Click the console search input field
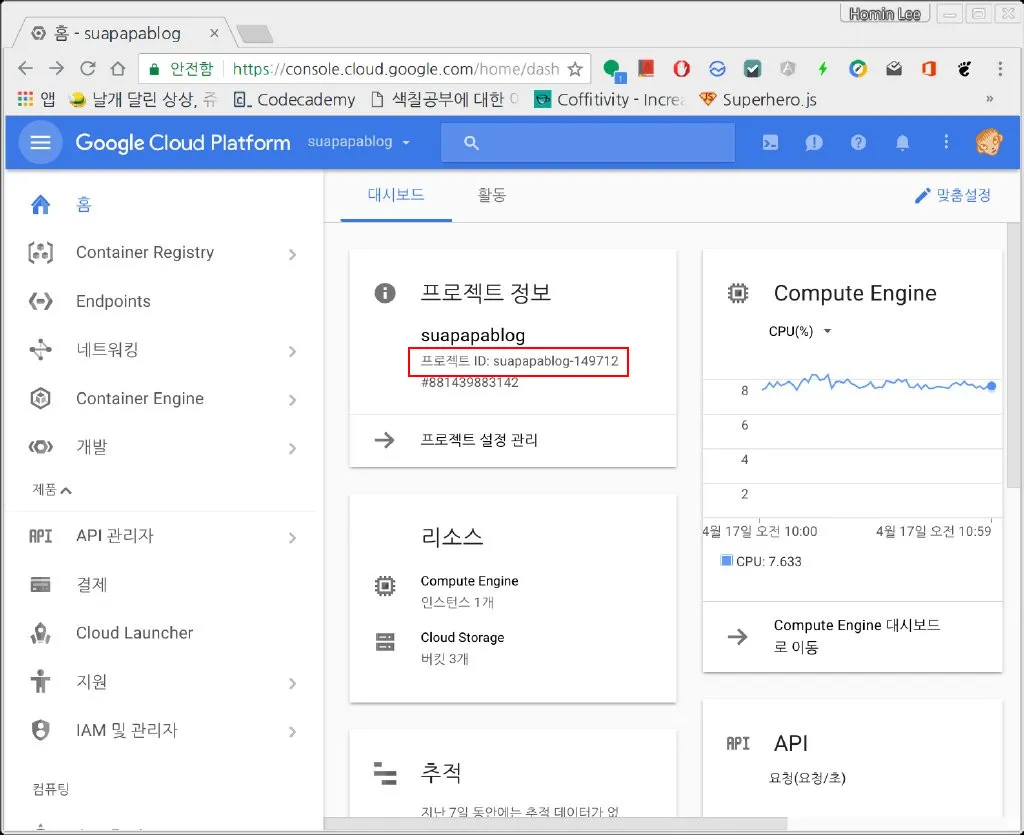Image resolution: width=1024 pixels, height=835 pixels. [x=588, y=142]
